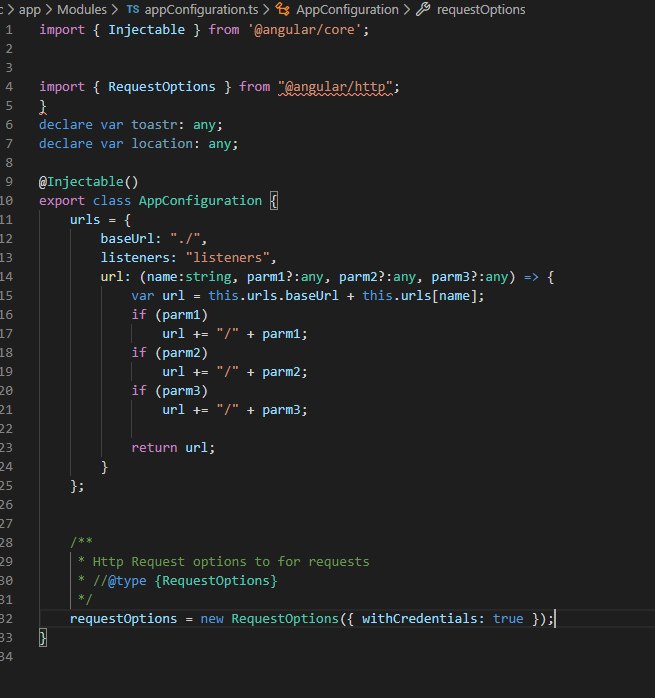Click 'urls' property on line 11

coord(85,219)
